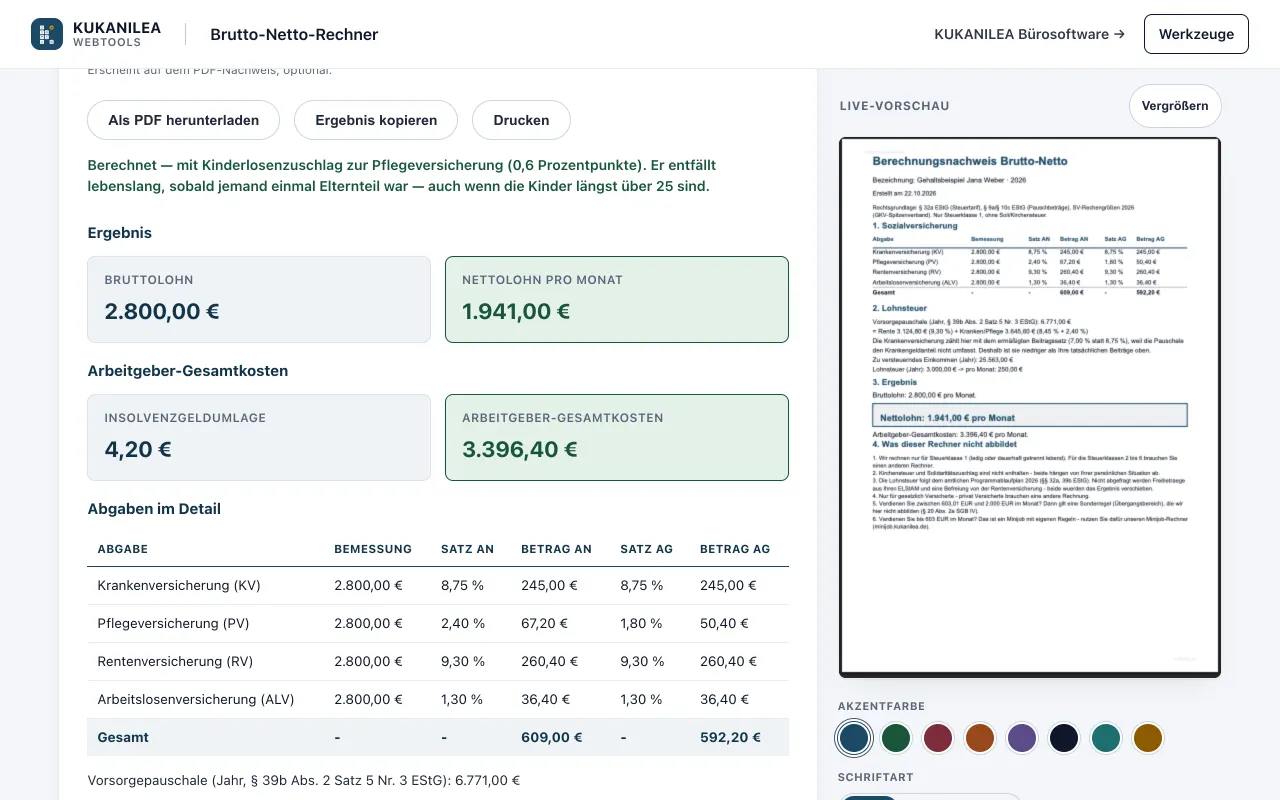Click Als PDF herunterladen button
The image size is (1280, 800).
click(184, 120)
